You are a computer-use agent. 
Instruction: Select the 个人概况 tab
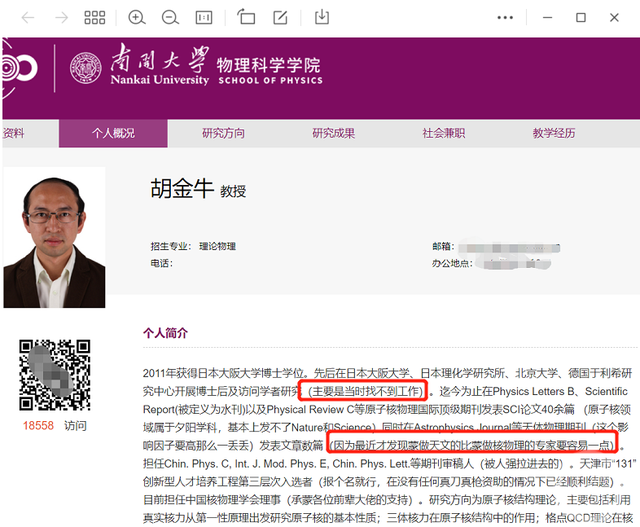point(113,133)
